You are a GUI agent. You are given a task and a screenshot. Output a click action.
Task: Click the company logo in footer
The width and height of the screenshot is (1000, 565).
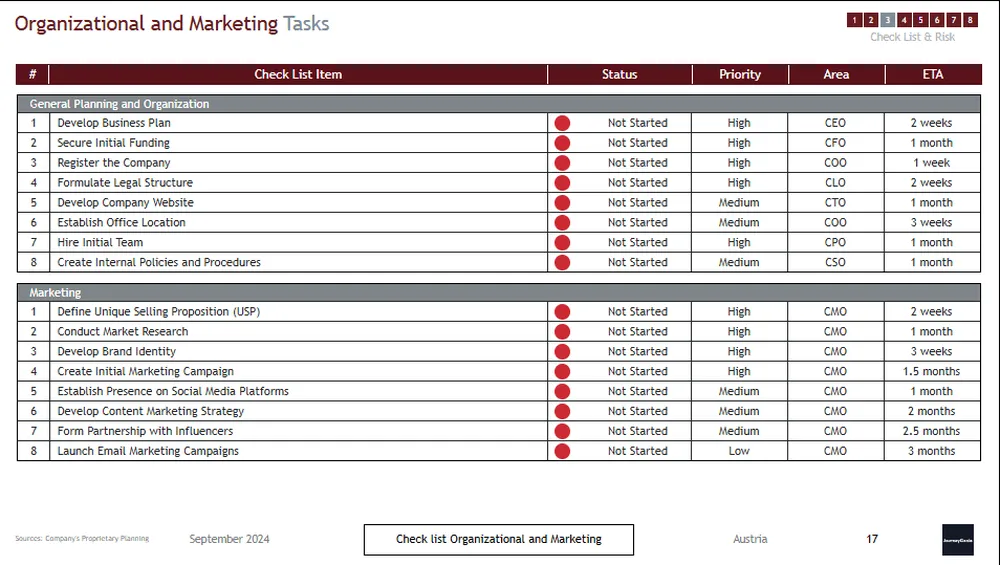958,539
